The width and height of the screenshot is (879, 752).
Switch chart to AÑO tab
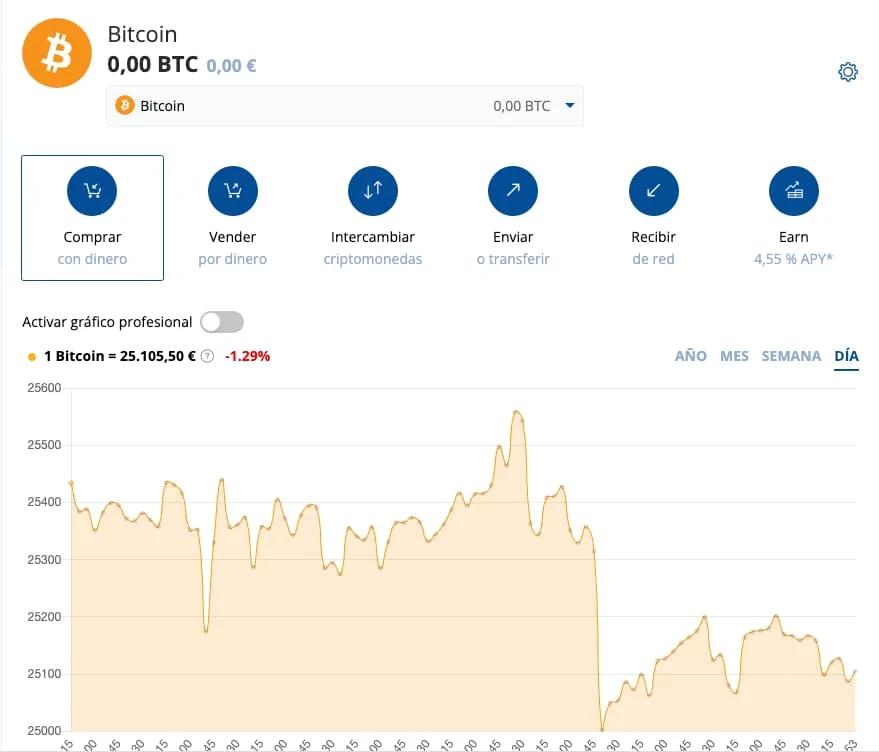point(691,356)
